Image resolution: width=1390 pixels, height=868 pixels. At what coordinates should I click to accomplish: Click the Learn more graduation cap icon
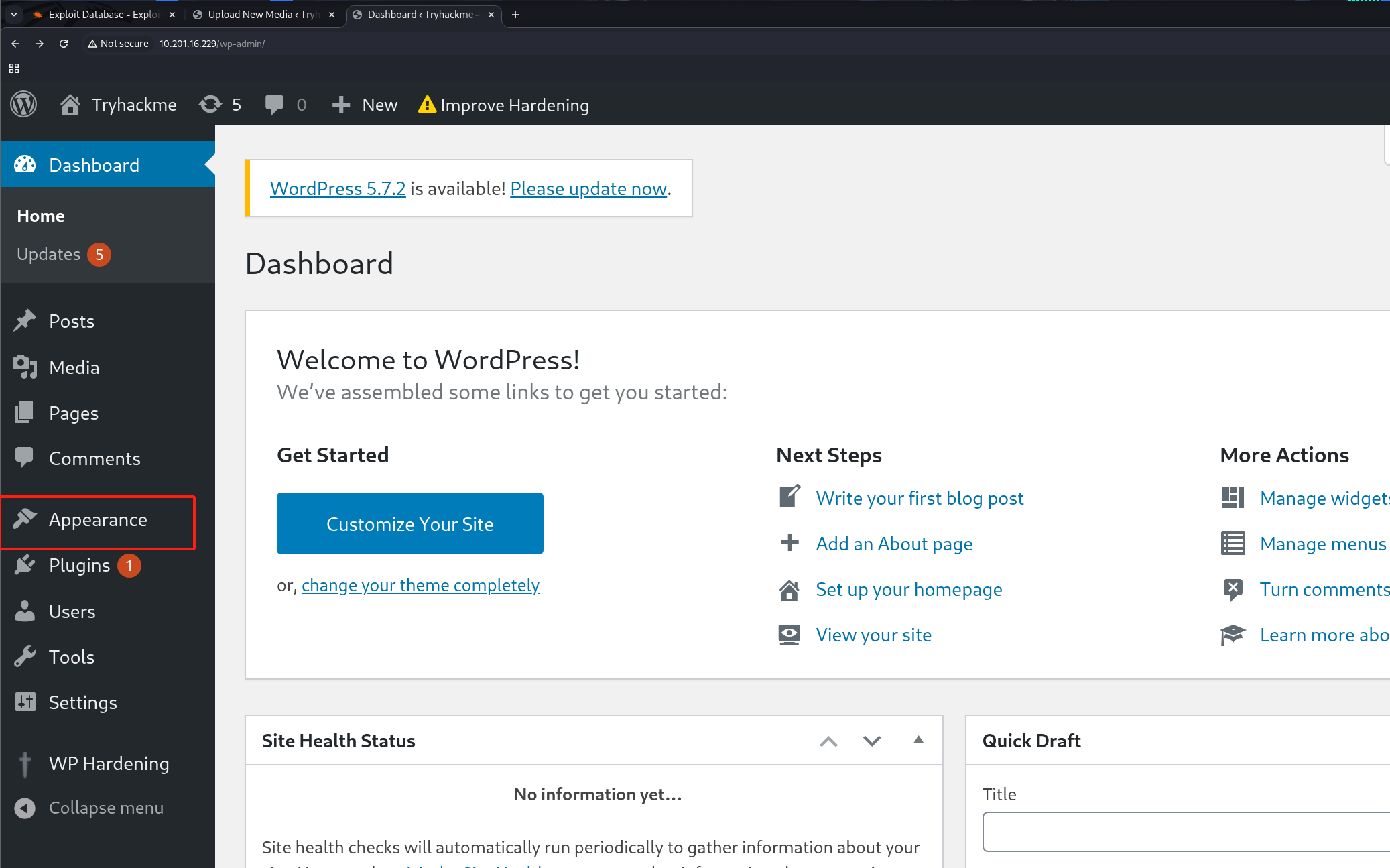pos(1233,635)
